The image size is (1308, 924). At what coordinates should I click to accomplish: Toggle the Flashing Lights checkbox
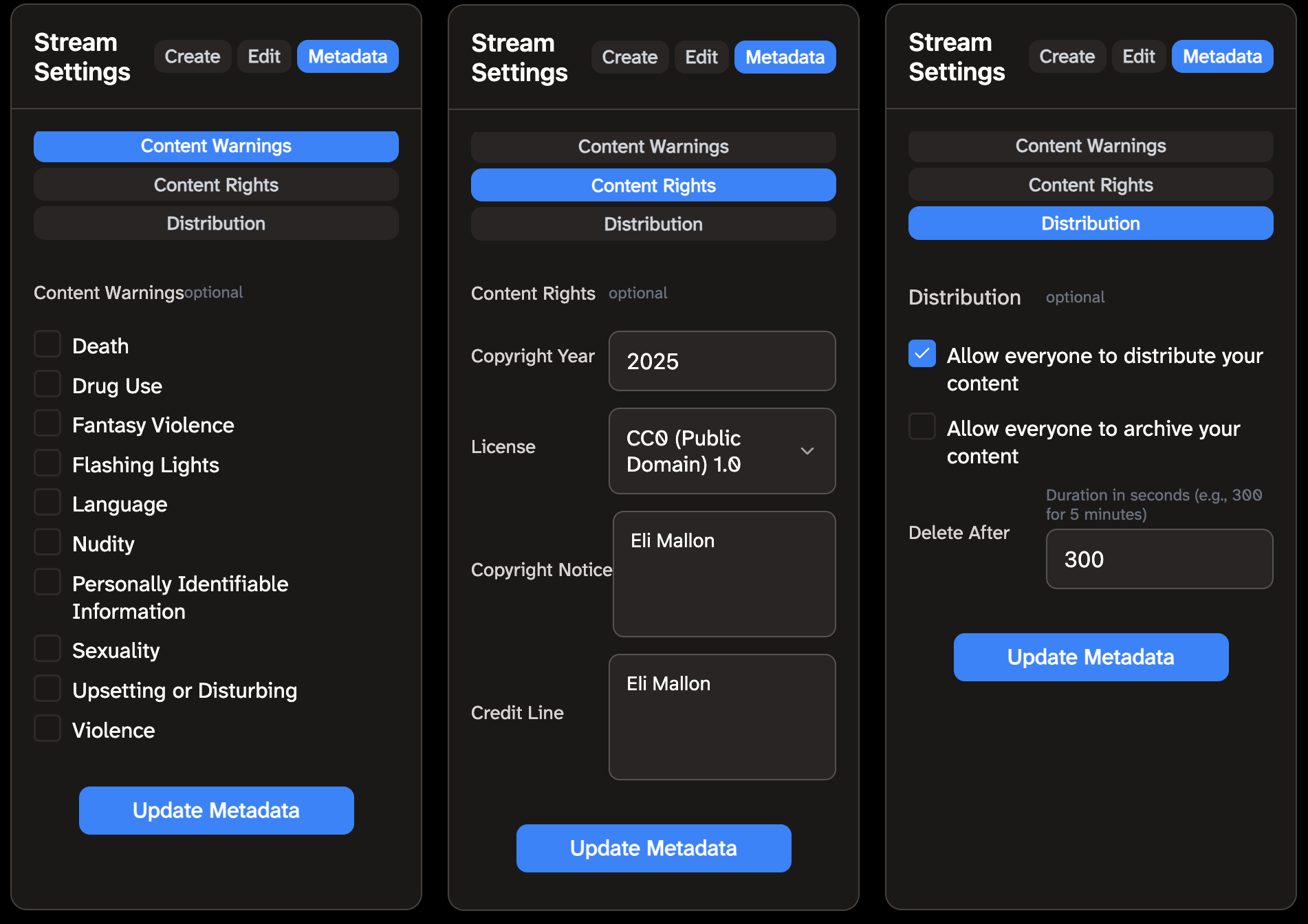point(47,463)
